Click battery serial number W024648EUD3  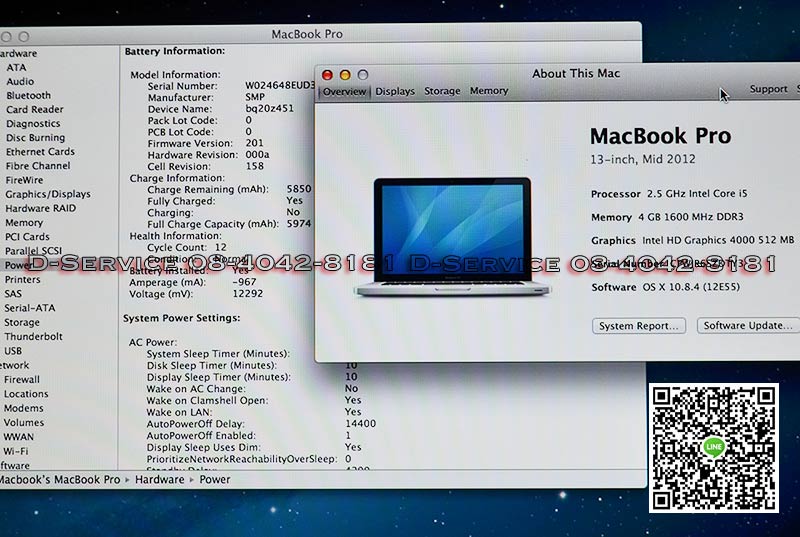(x=280, y=85)
